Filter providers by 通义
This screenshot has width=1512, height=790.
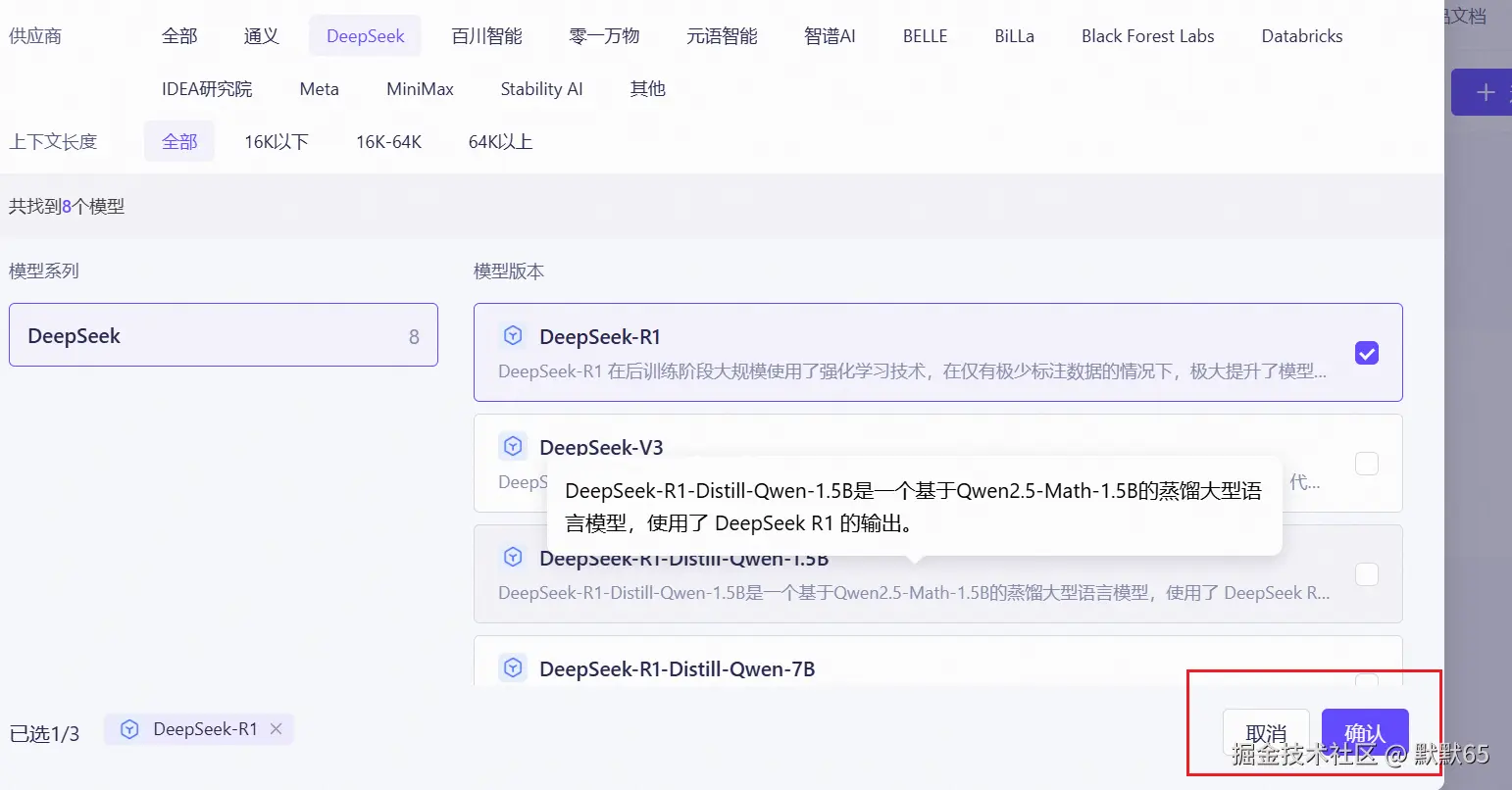(x=262, y=36)
